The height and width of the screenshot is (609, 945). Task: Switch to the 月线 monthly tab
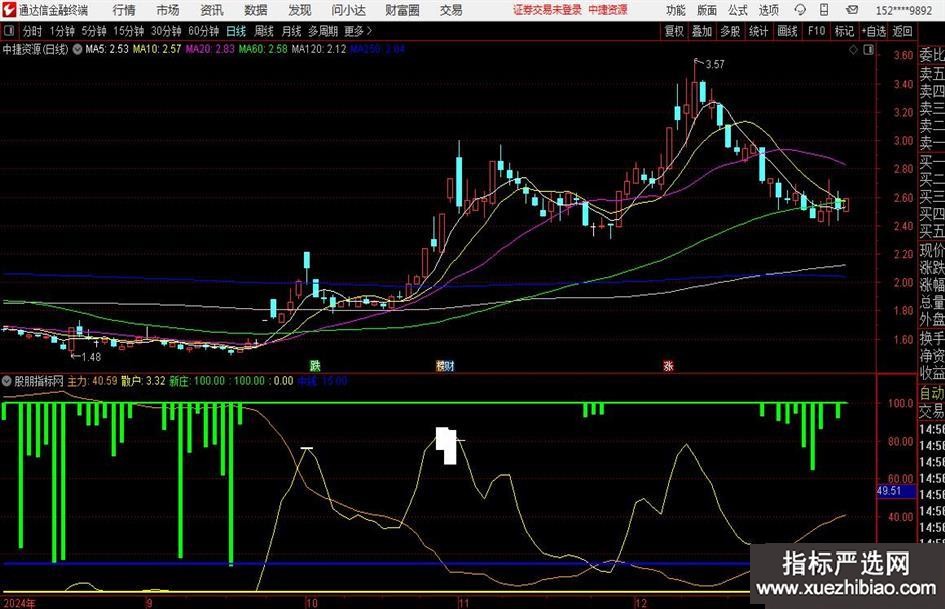pyautogui.click(x=292, y=31)
